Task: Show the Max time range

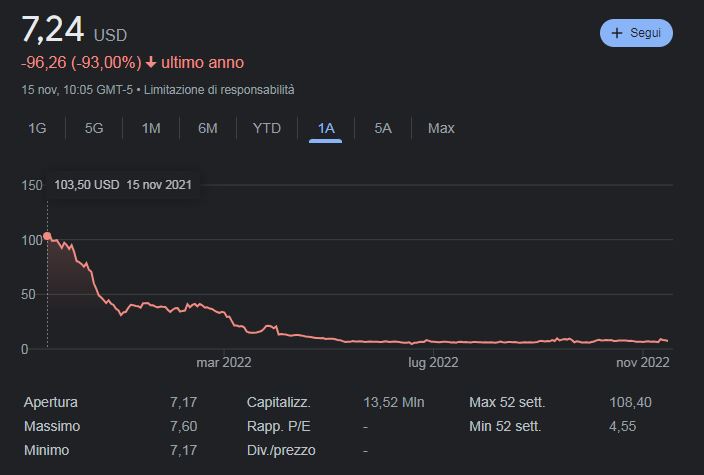Action: (441, 128)
